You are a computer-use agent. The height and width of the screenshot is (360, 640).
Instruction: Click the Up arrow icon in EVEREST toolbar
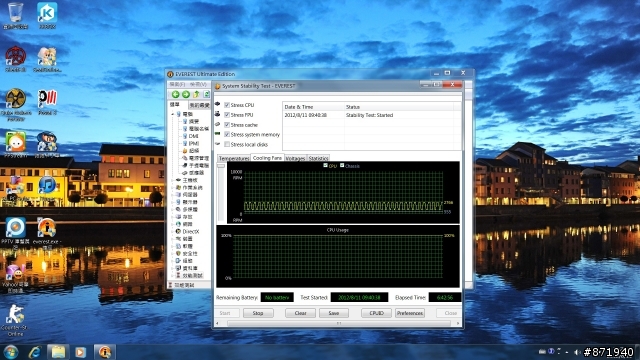(x=196, y=94)
